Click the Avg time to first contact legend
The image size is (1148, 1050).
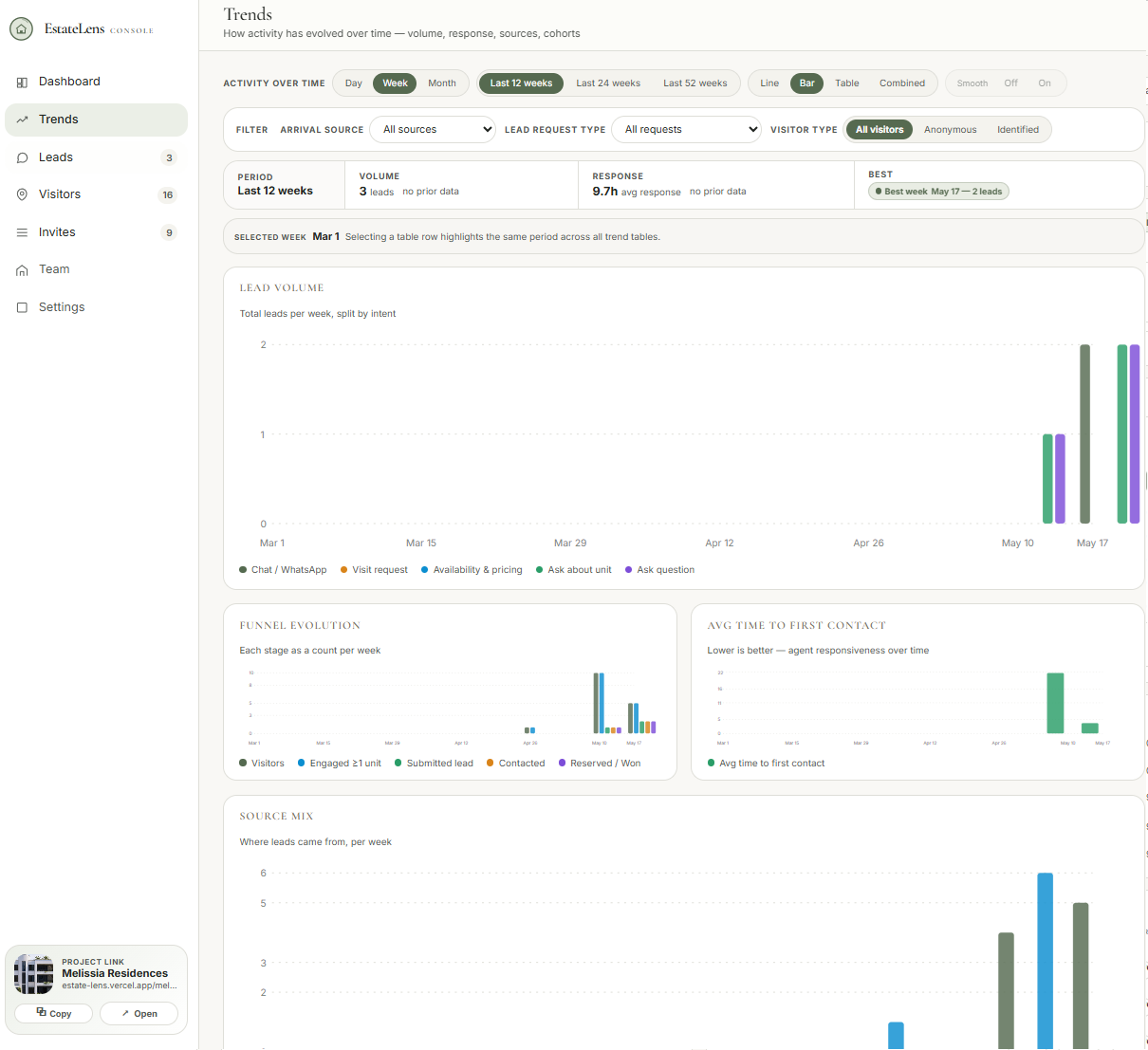point(766,764)
